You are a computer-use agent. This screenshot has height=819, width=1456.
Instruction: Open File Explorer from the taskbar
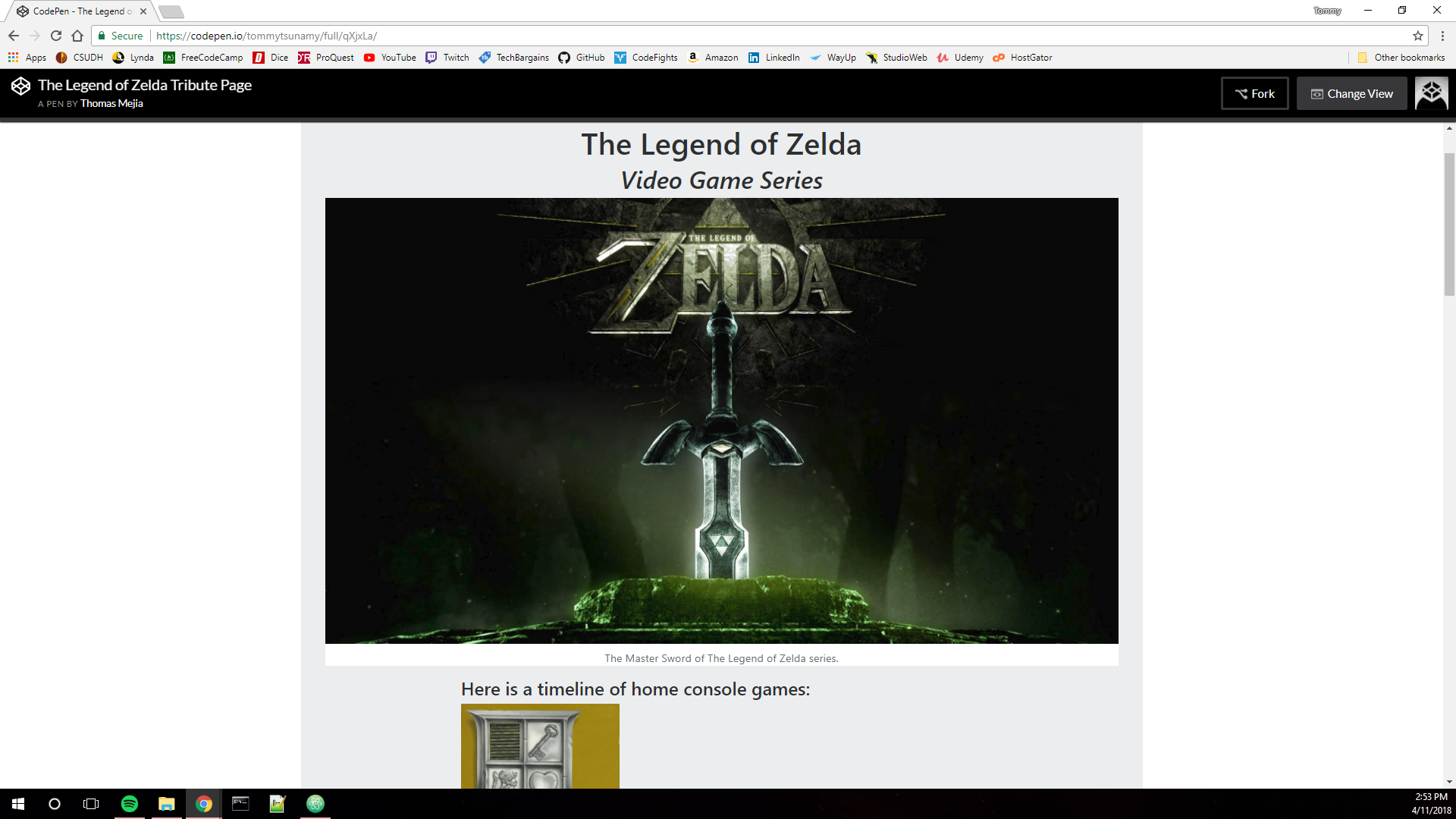pos(166,804)
